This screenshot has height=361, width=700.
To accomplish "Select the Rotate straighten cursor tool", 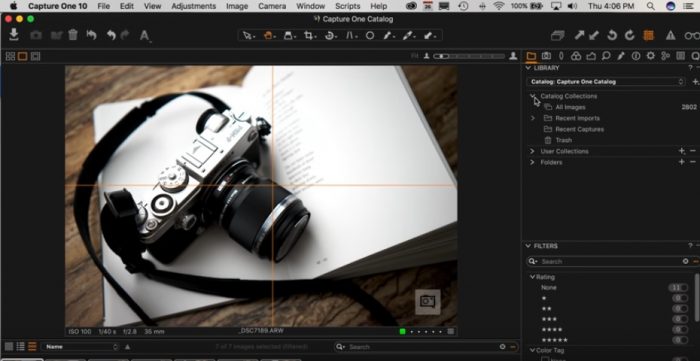I will tap(330, 35).
